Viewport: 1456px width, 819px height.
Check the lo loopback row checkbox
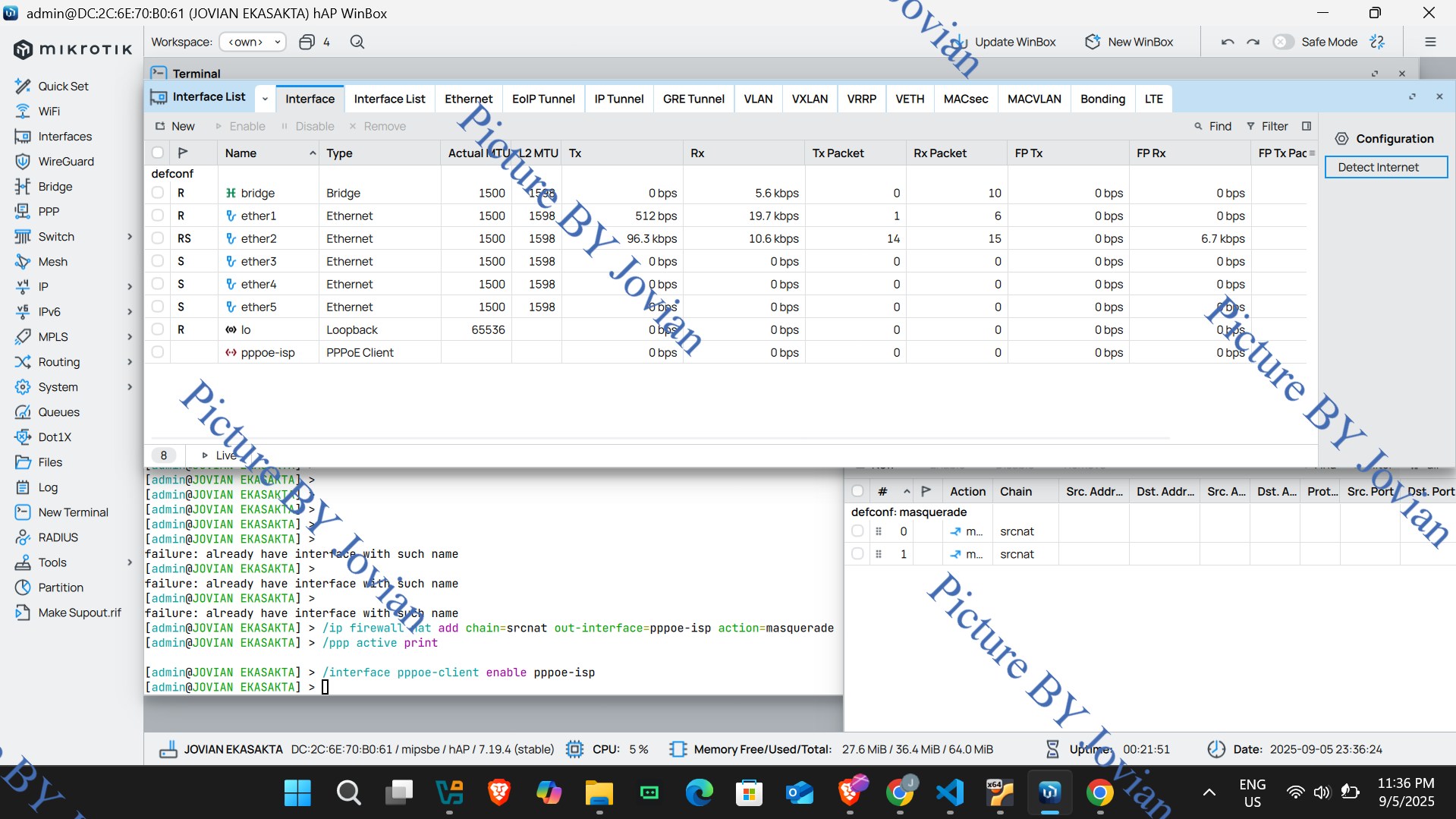(157, 329)
